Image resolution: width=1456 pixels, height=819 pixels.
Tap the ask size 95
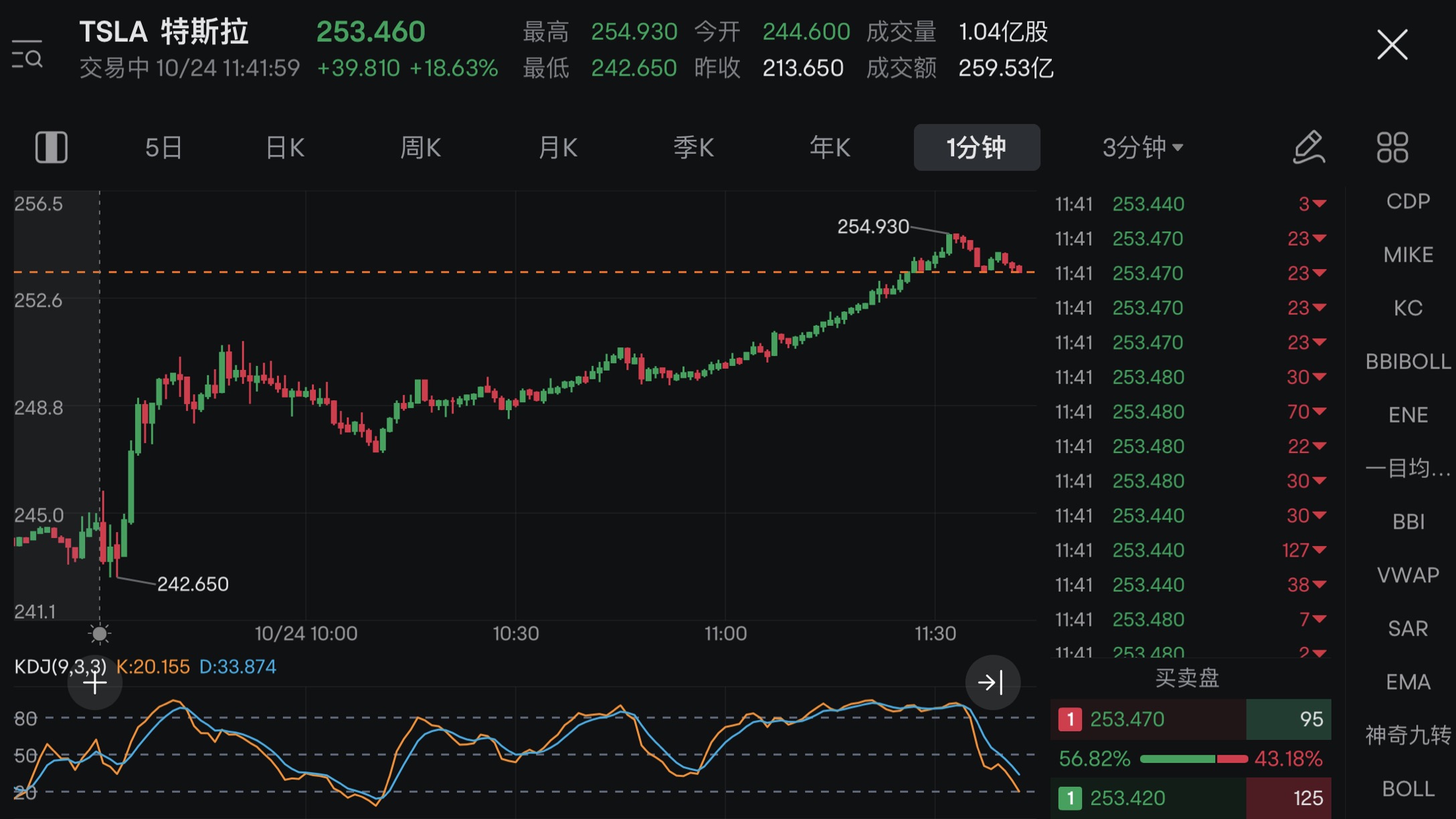coord(1311,719)
